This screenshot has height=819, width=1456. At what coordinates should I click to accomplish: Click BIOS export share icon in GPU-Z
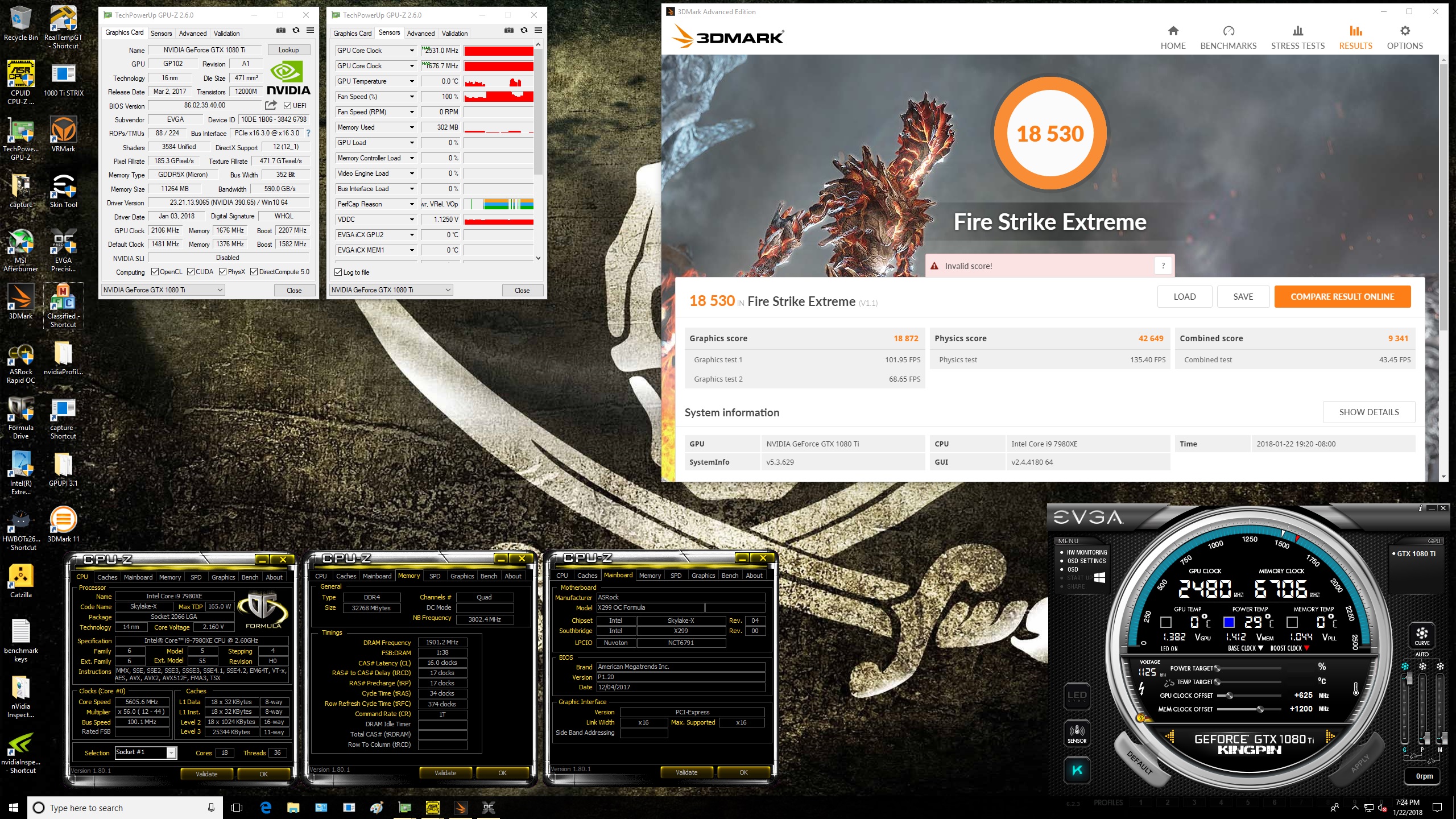coord(271,105)
